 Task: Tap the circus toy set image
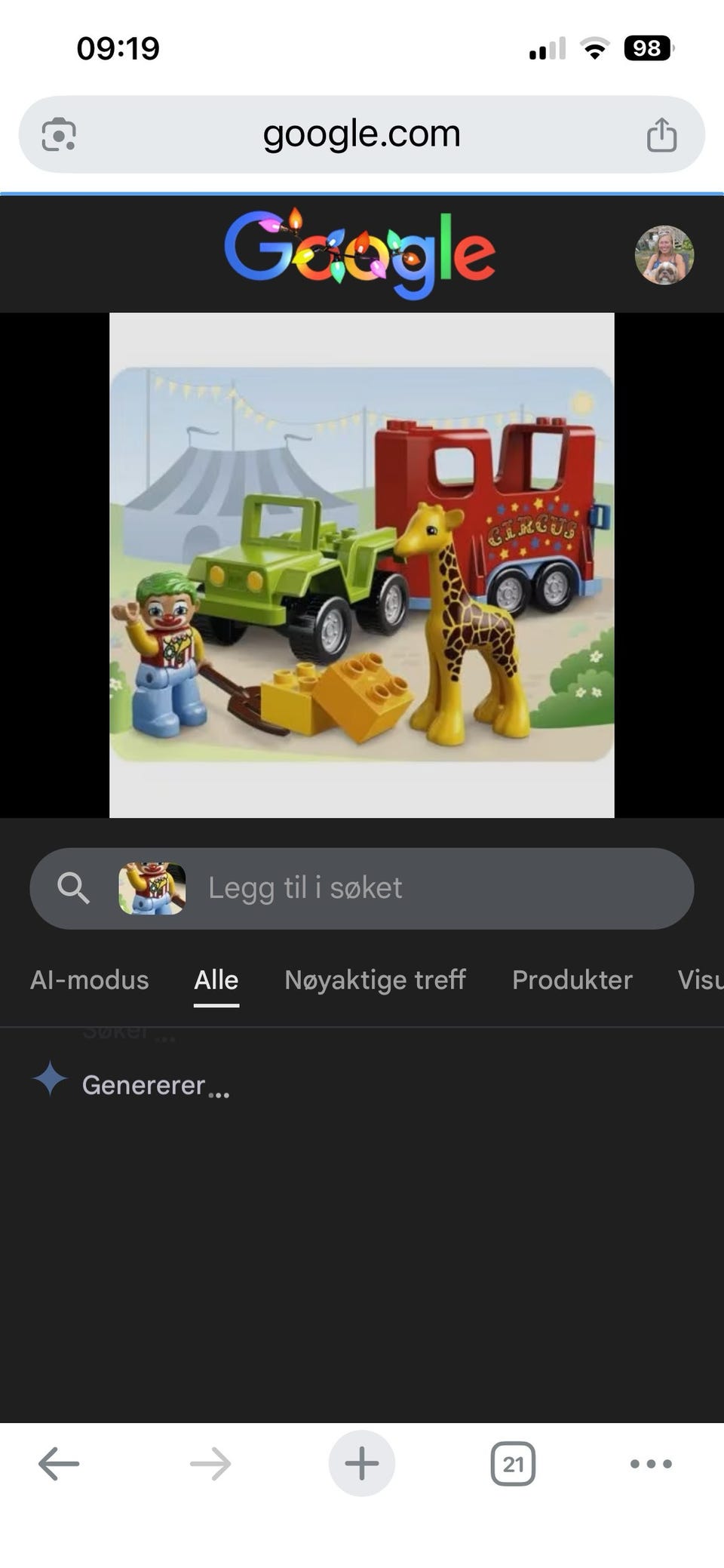[x=362, y=564]
